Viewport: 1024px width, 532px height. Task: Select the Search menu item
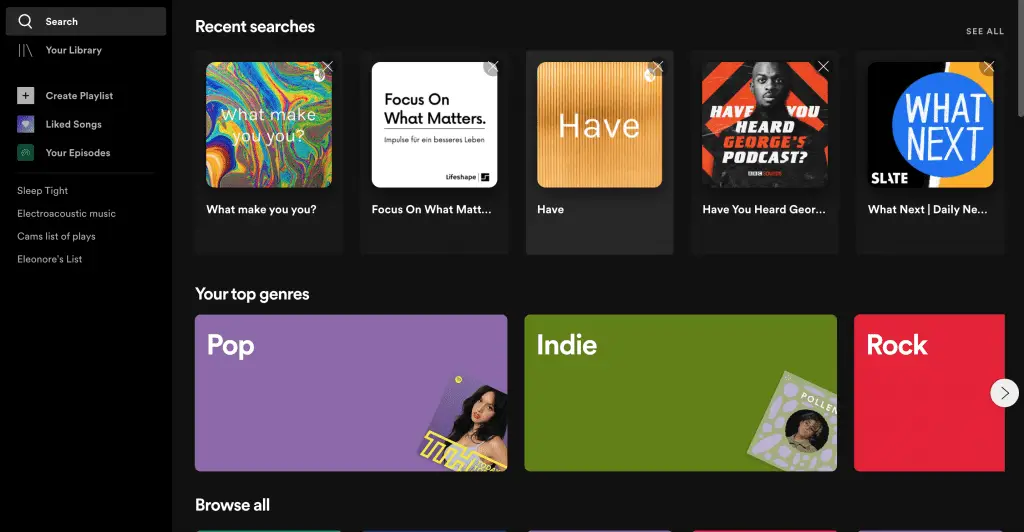click(86, 22)
